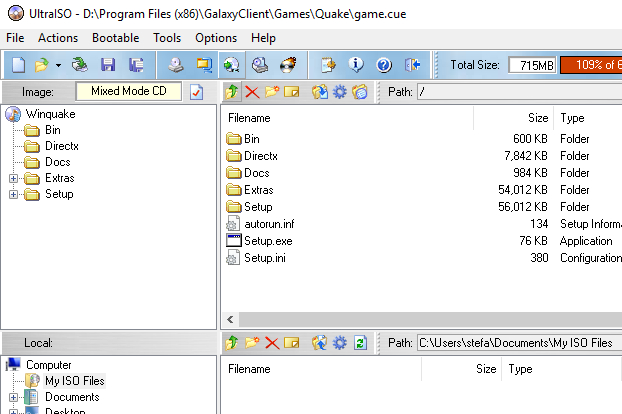Click the Save As toolbar icon

136,65
